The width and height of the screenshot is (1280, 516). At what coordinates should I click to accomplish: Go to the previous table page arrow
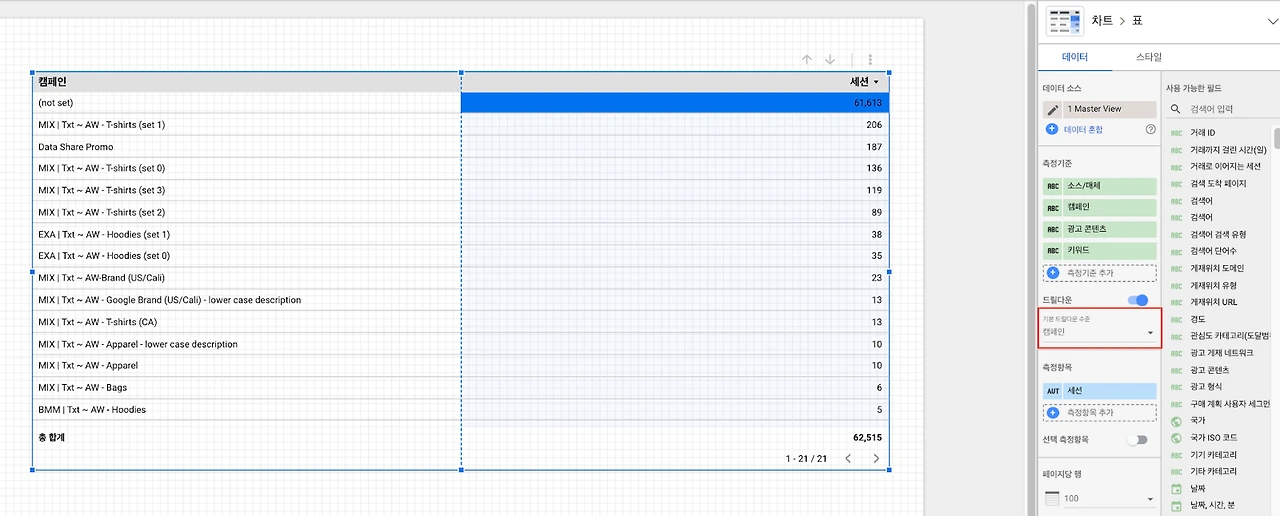pos(848,458)
